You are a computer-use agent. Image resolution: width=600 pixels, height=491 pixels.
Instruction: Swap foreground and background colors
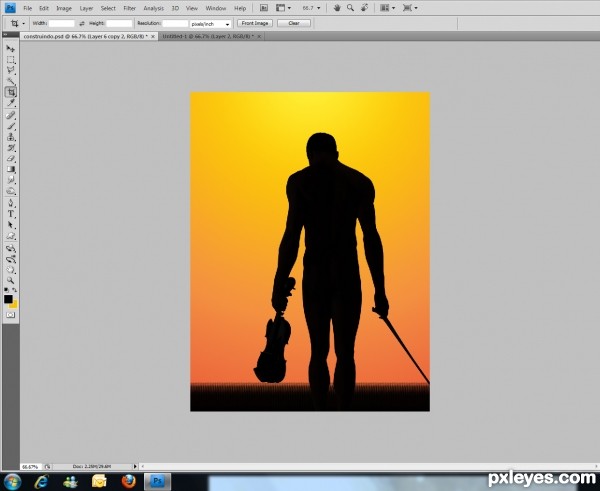click(15, 290)
